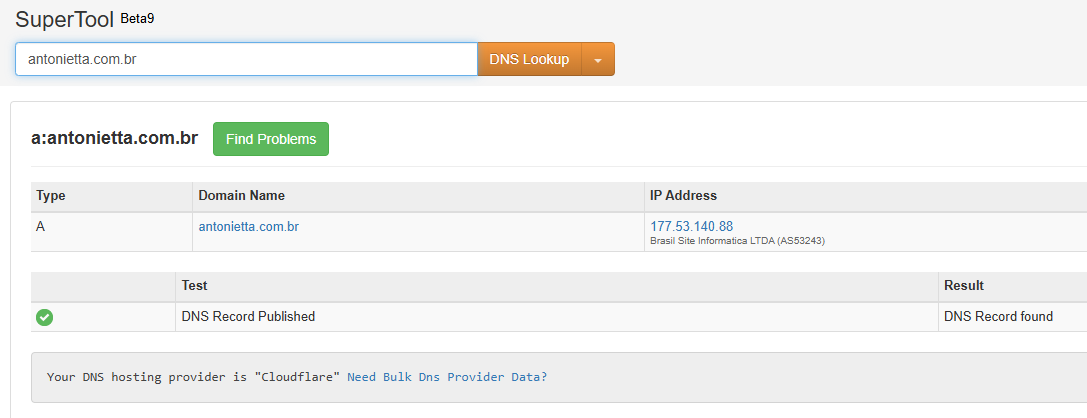Image resolution: width=1087 pixels, height=418 pixels.
Task: Select the DNS Record found result
Action: click(x=998, y=317)
